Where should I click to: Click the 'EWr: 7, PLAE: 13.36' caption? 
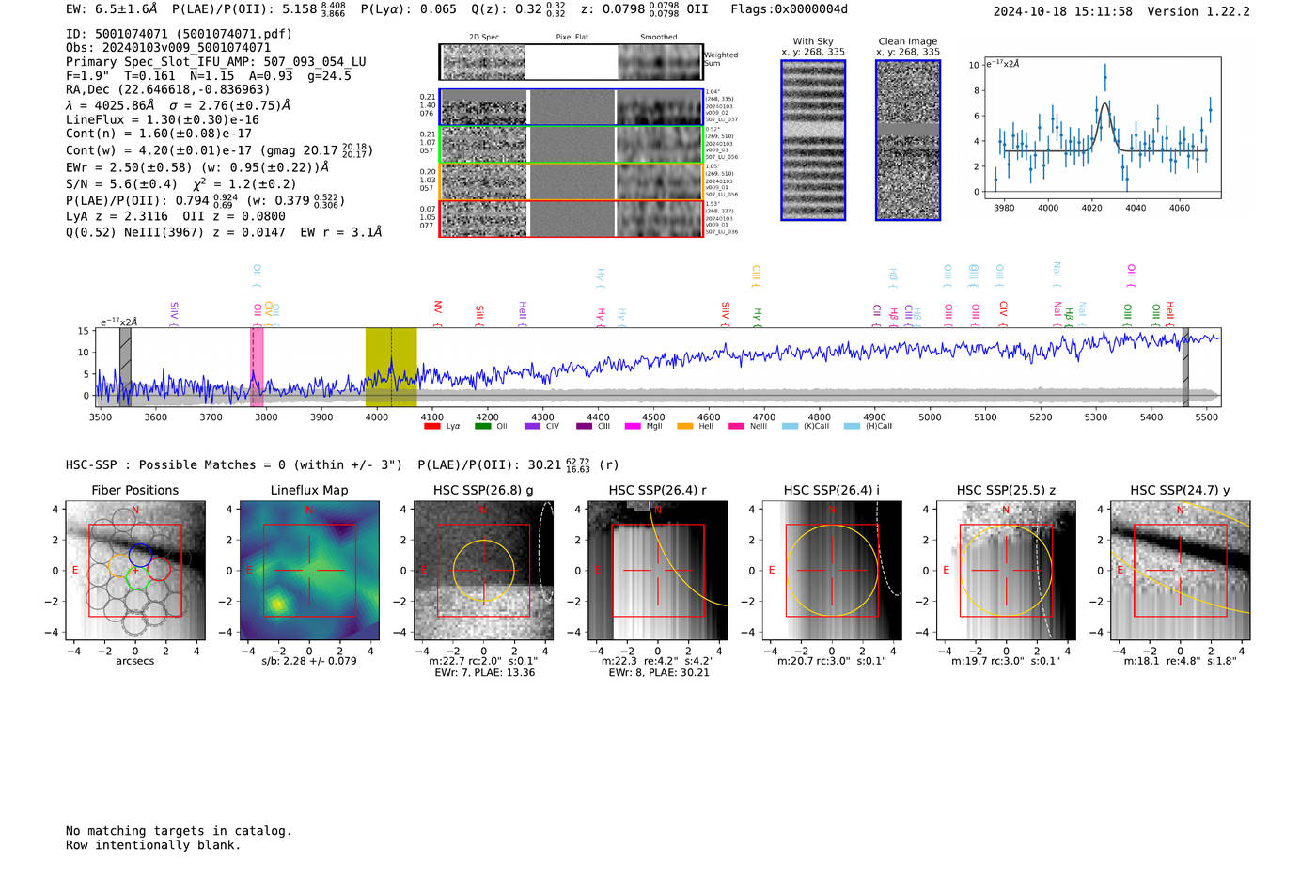click(485, 673)
